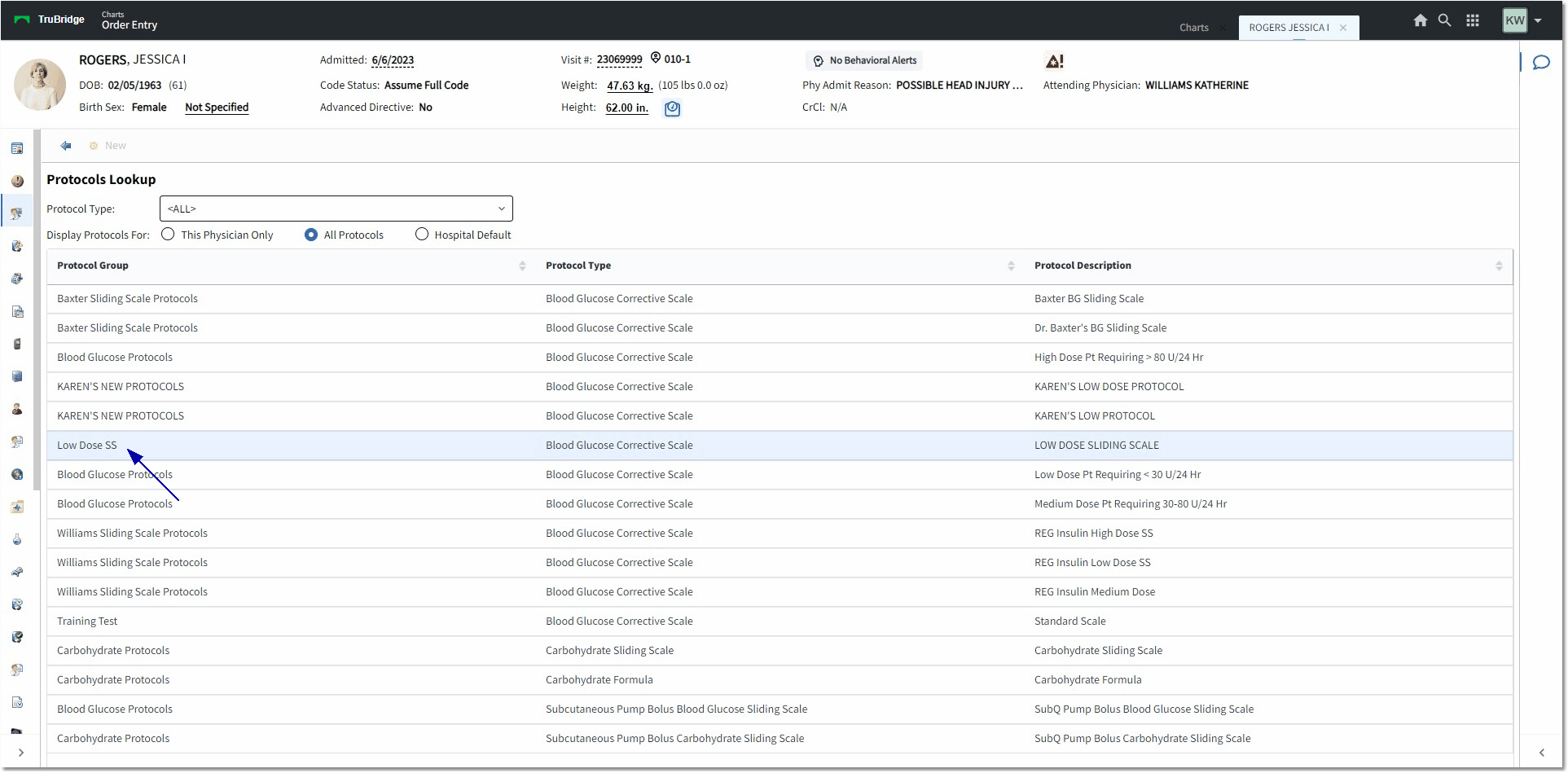Open the flask lab icon in sidebar
1568x773 pixels.
click(17, 539)
